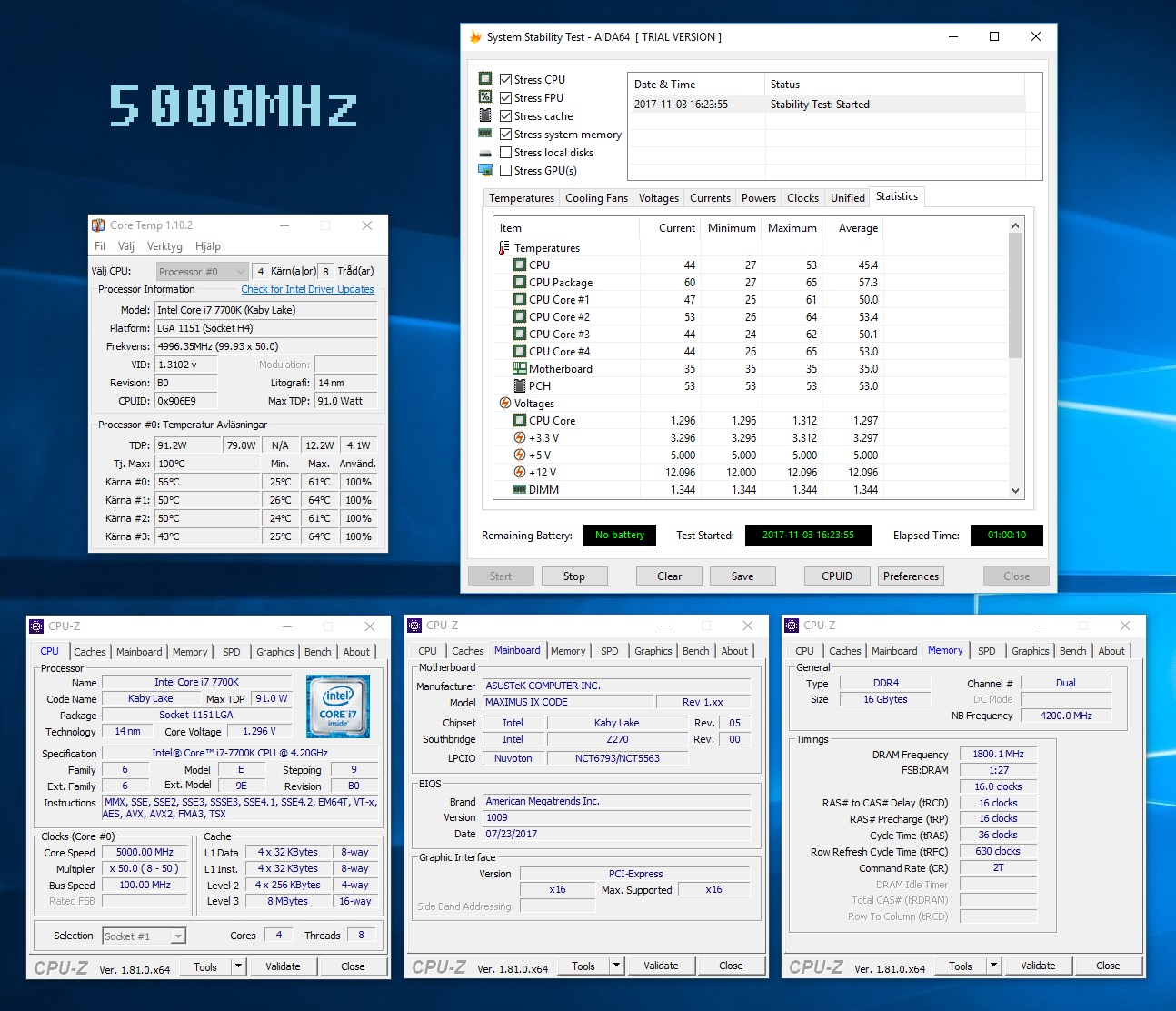Image resolution: width=1176 pixels, height=1011 pixels.
Task: Enable the Stress local disks checkbox
Action: [506, 153]
